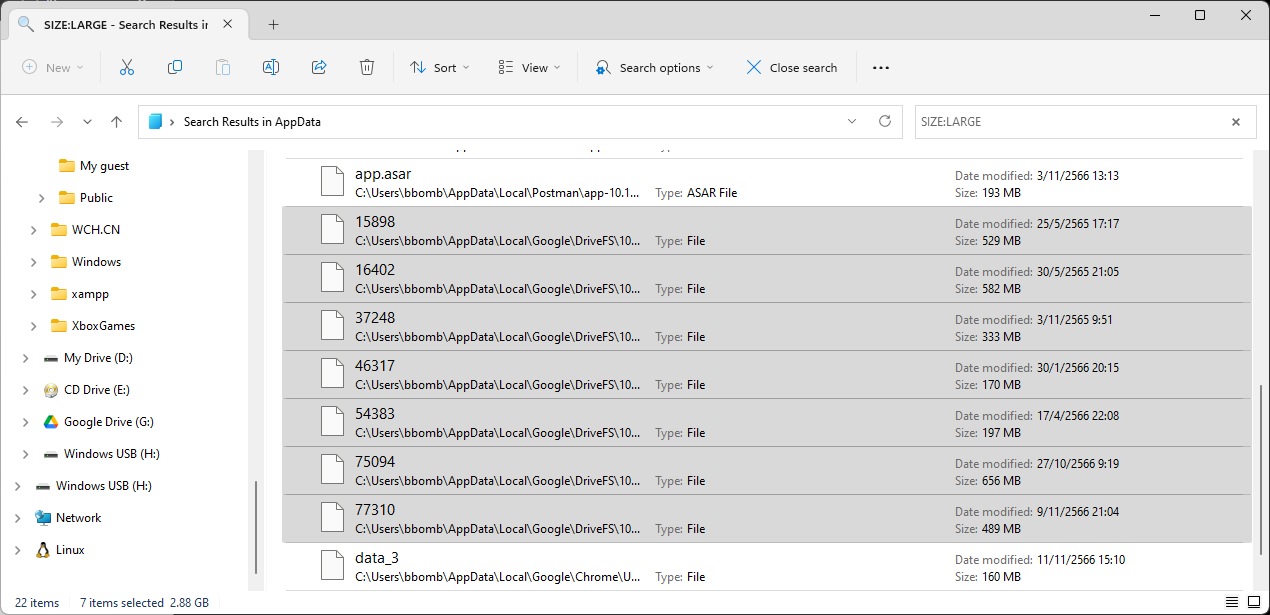Expand the Network tree node
Screen dimensions: 1270x615
[x=17, y=518]
